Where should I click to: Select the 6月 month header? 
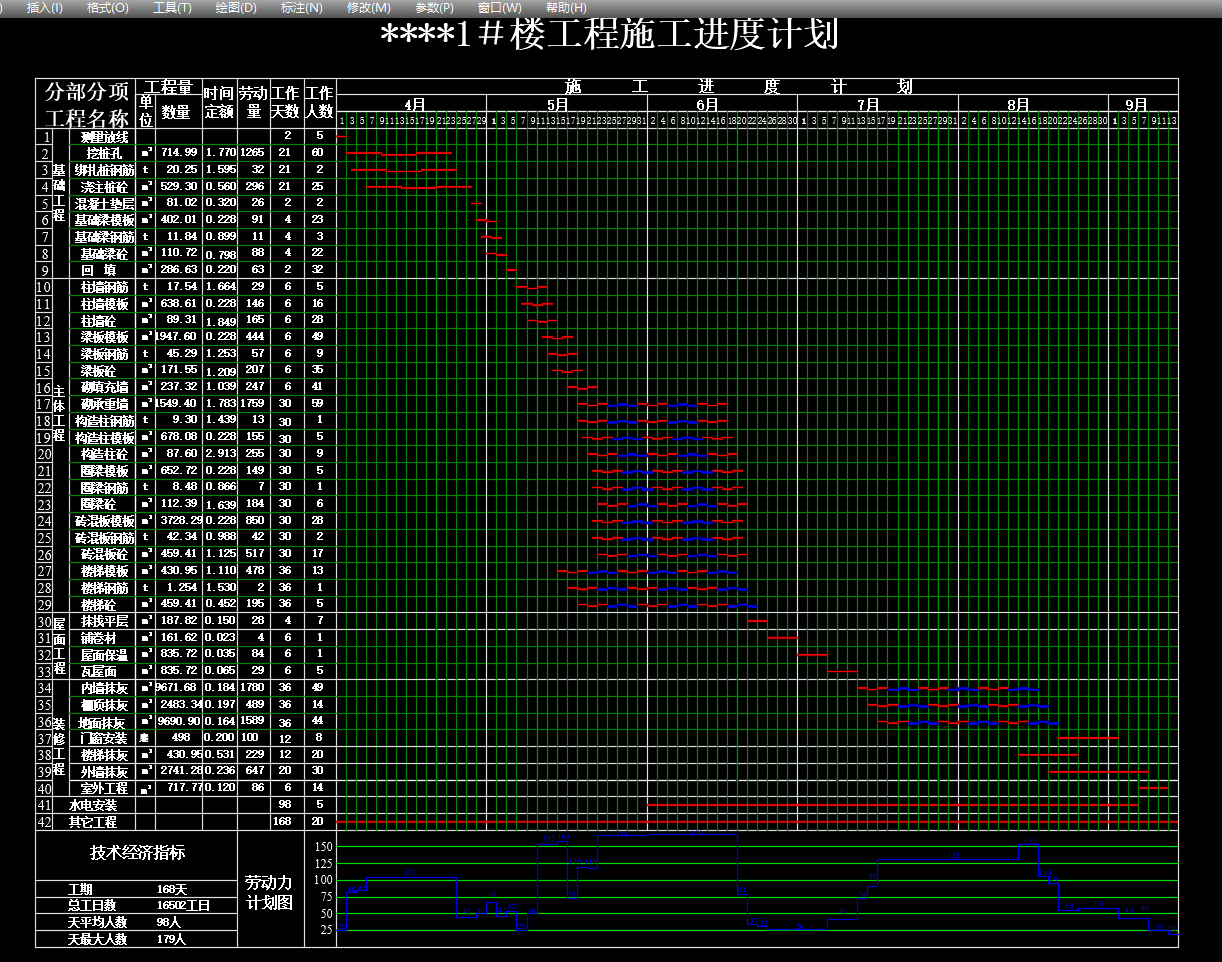(x=707, y=104)
